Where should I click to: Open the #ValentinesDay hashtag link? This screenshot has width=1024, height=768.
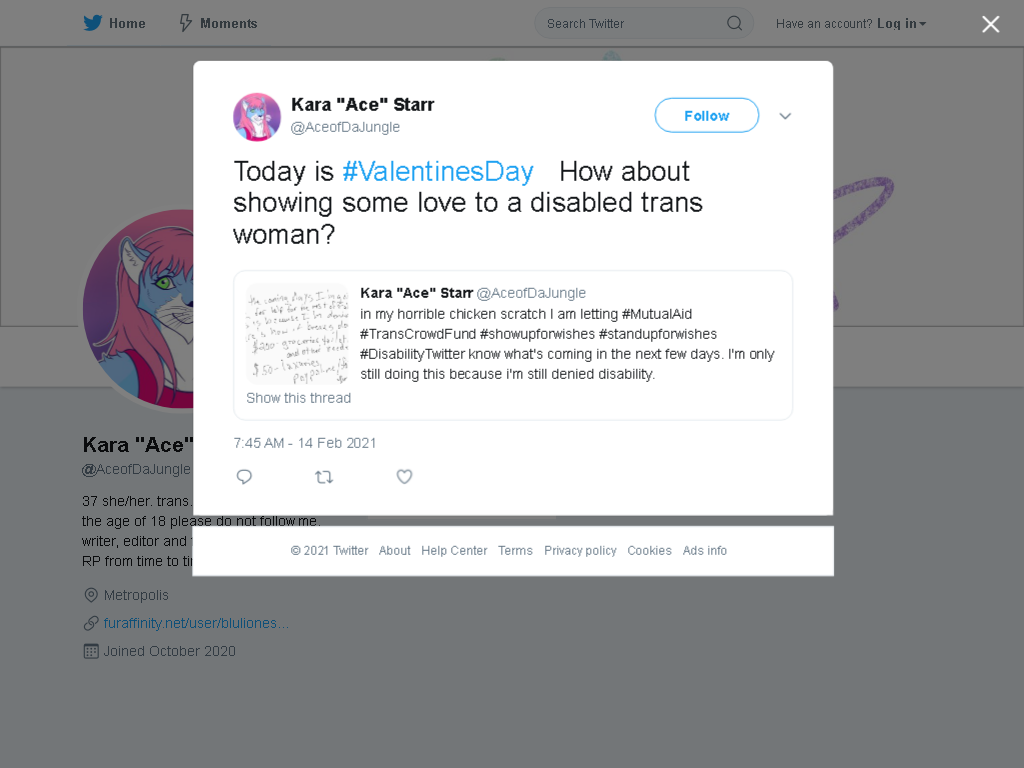tap(438, 172)
